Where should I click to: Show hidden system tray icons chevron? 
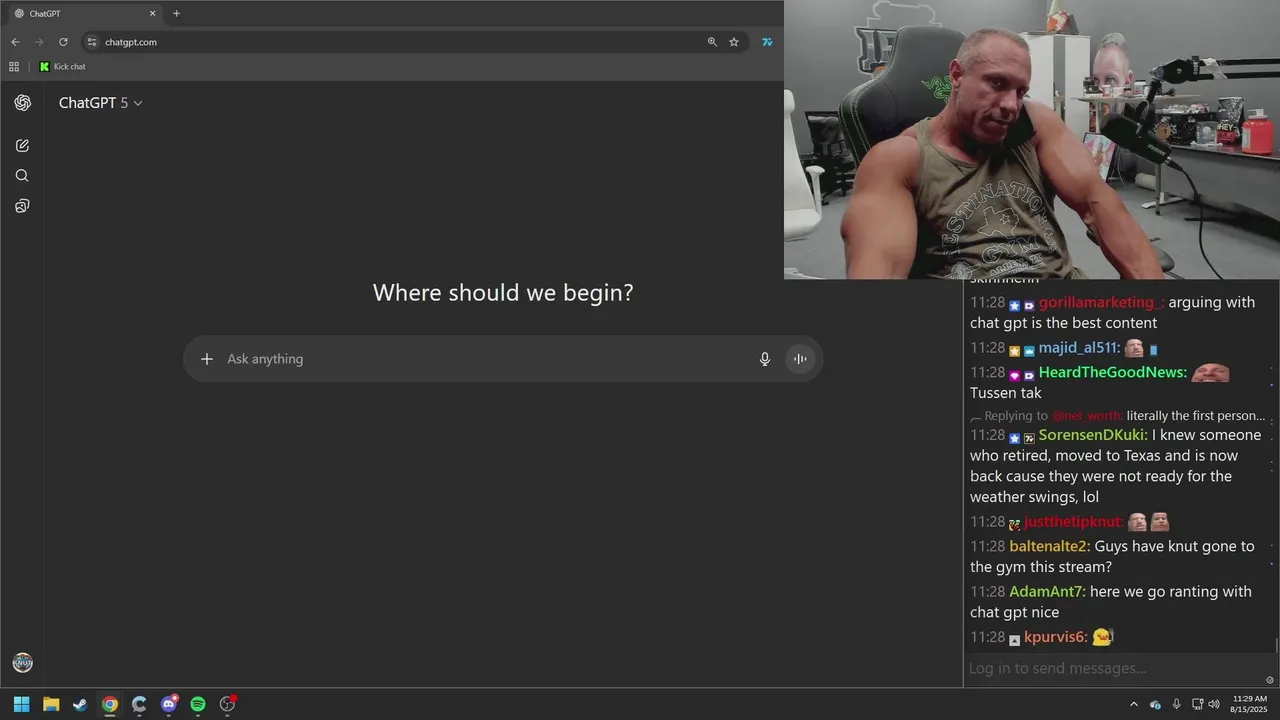pos(1133,704)
